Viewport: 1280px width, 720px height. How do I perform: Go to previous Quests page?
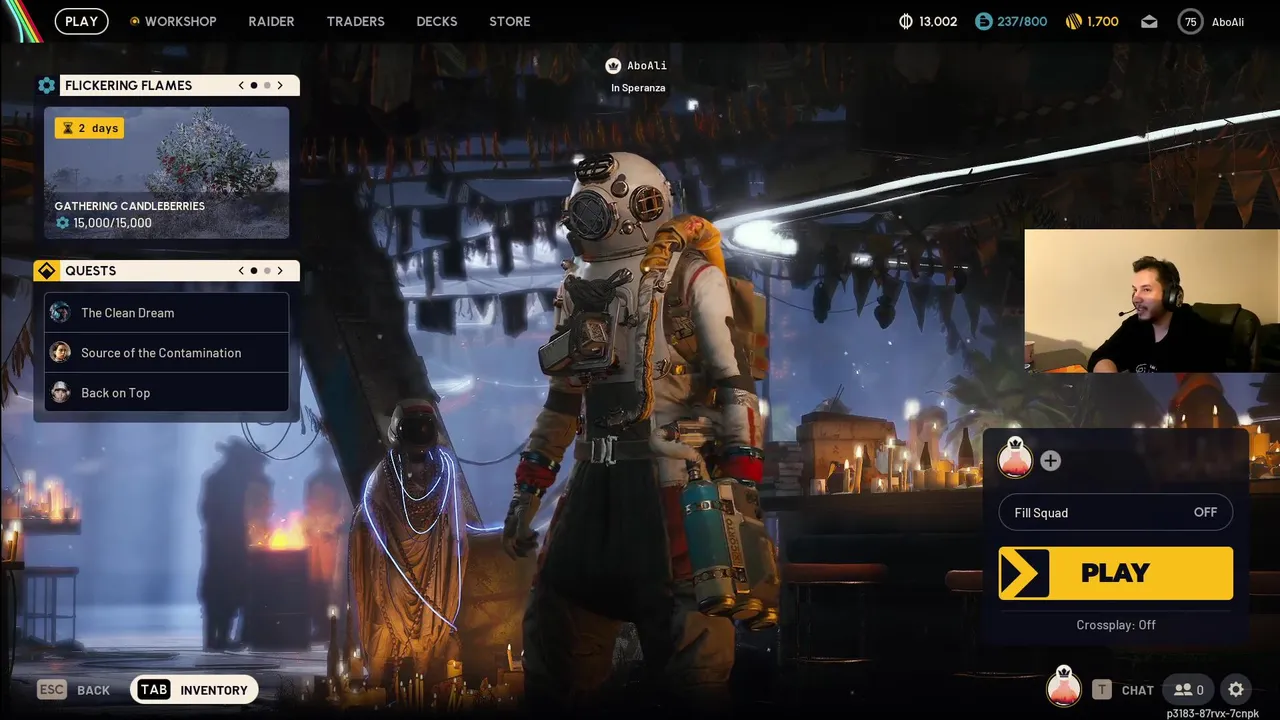(241, 271)
